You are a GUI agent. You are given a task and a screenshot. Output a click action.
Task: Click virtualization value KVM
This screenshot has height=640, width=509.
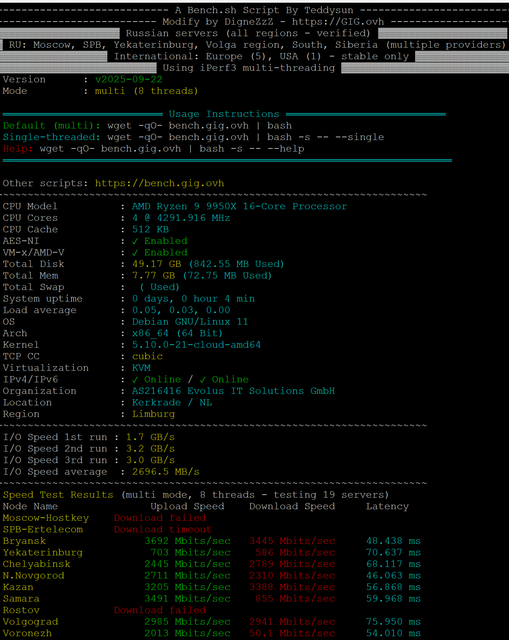coord(141,367)
